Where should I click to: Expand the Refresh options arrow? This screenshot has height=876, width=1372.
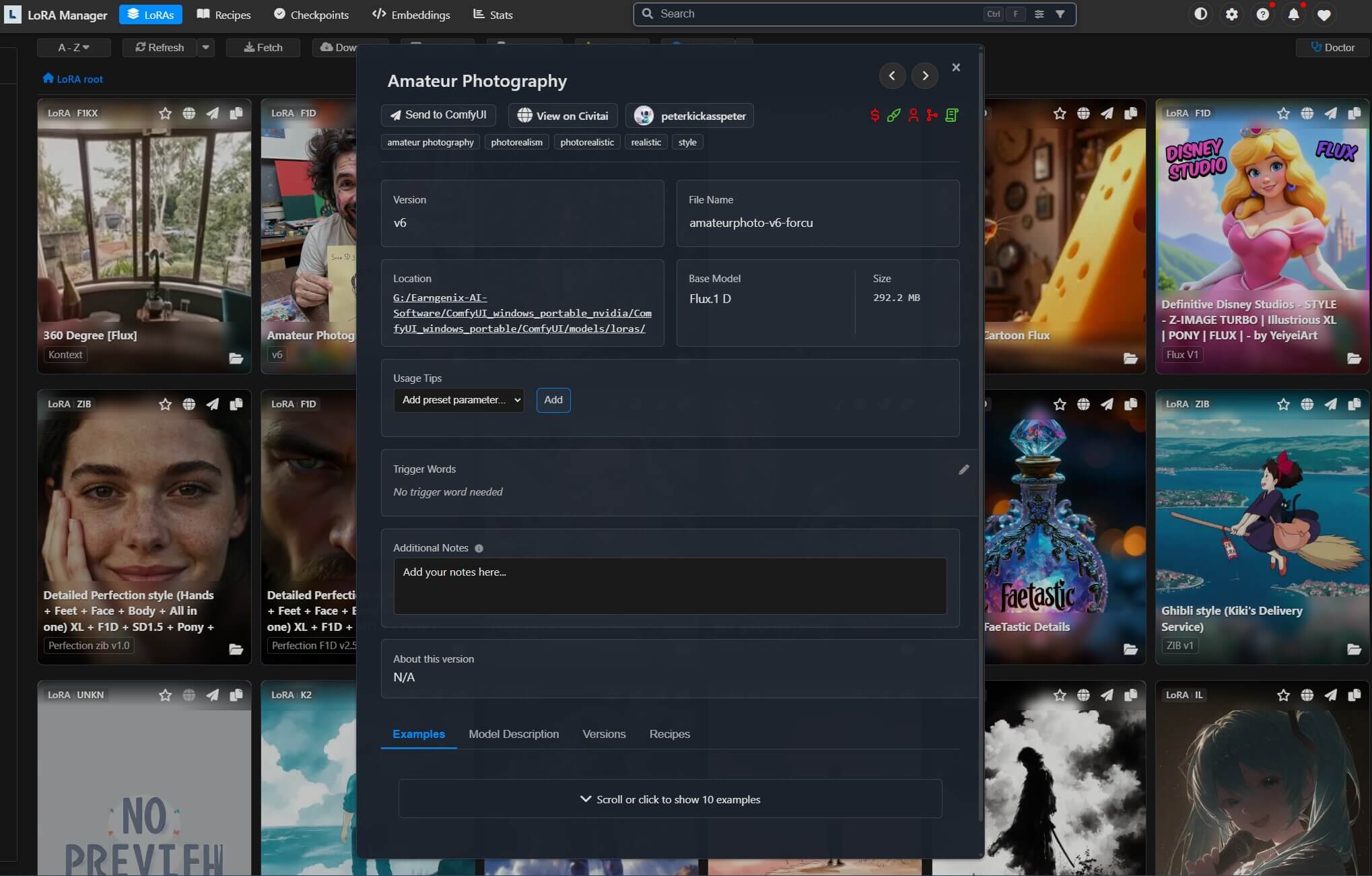pos(206,47)
